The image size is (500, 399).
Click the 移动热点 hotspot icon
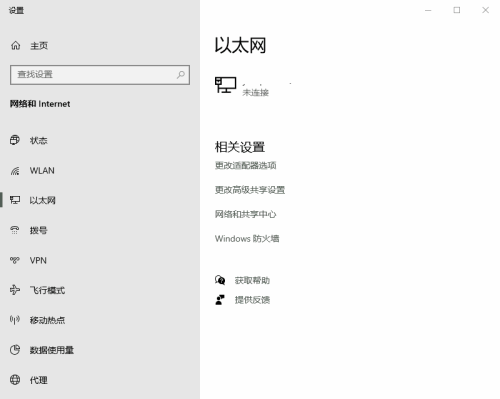pos(15,320)
